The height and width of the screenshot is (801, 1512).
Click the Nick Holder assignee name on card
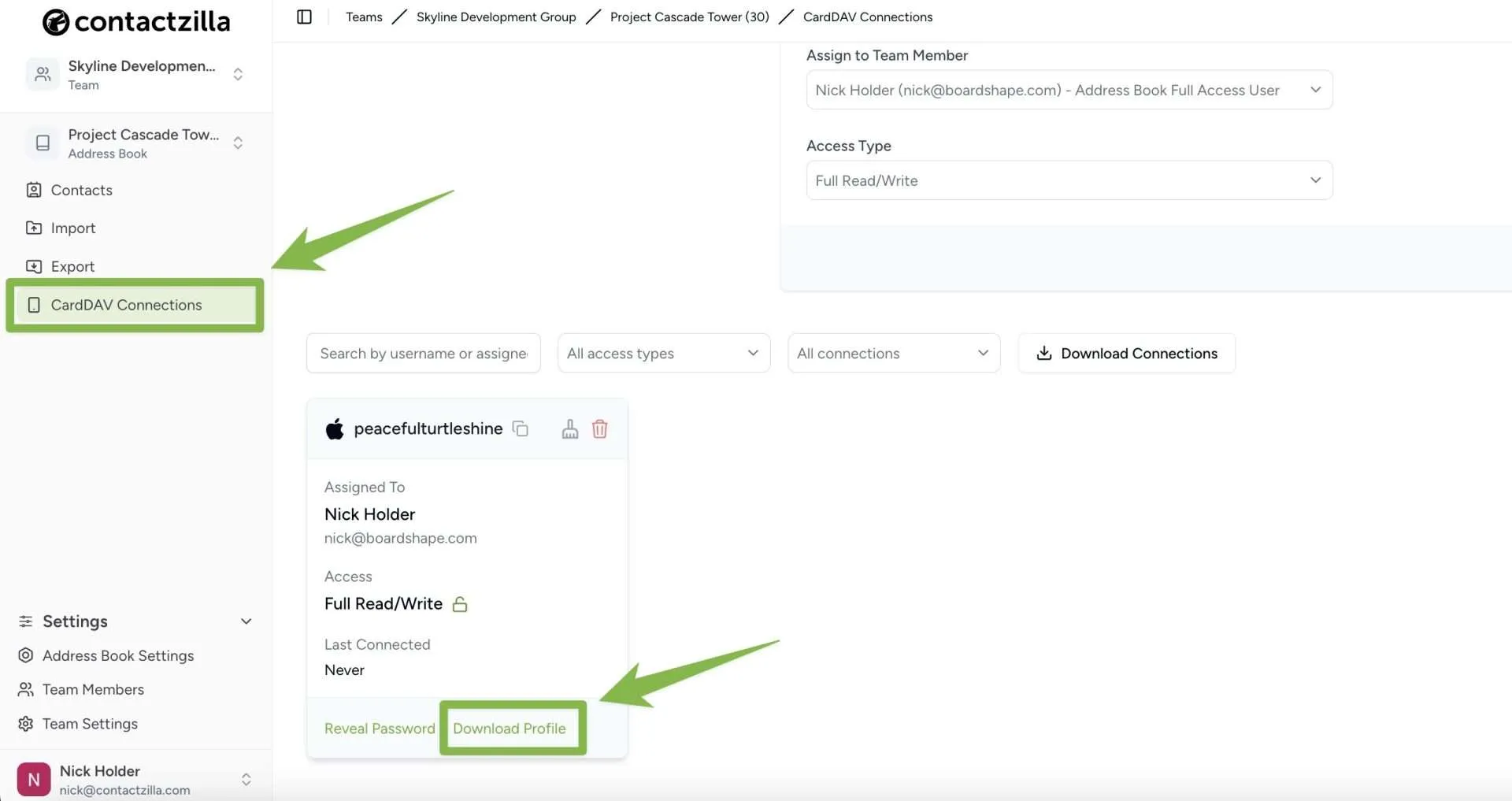tap(369, 514)
